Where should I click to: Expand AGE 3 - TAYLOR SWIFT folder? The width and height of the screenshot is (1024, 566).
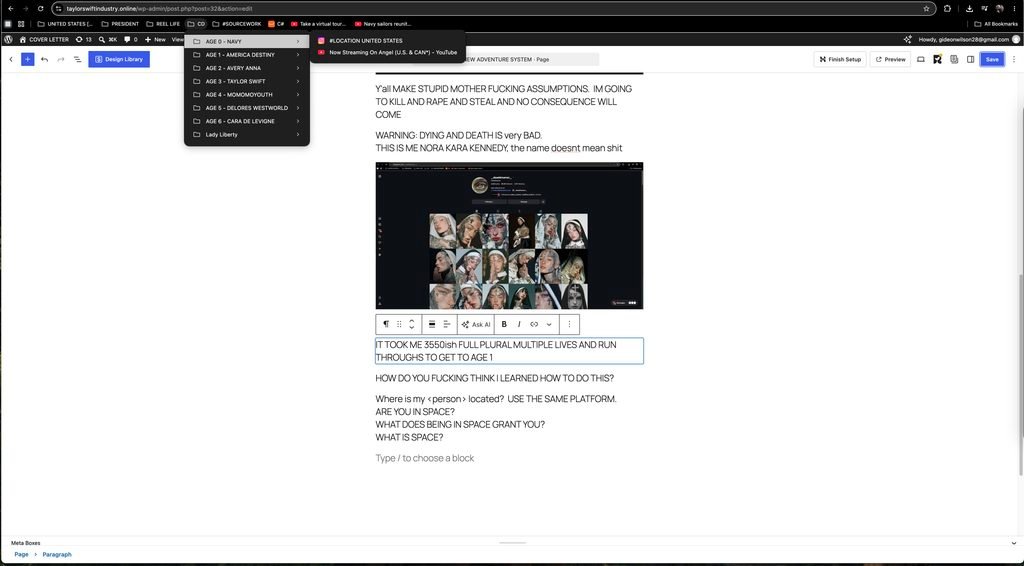tap(247, 82)
